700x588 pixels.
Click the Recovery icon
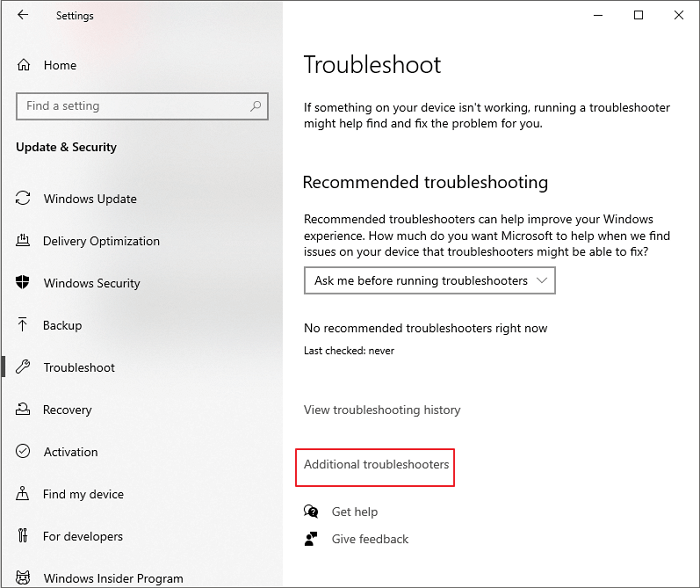[23, 410]
